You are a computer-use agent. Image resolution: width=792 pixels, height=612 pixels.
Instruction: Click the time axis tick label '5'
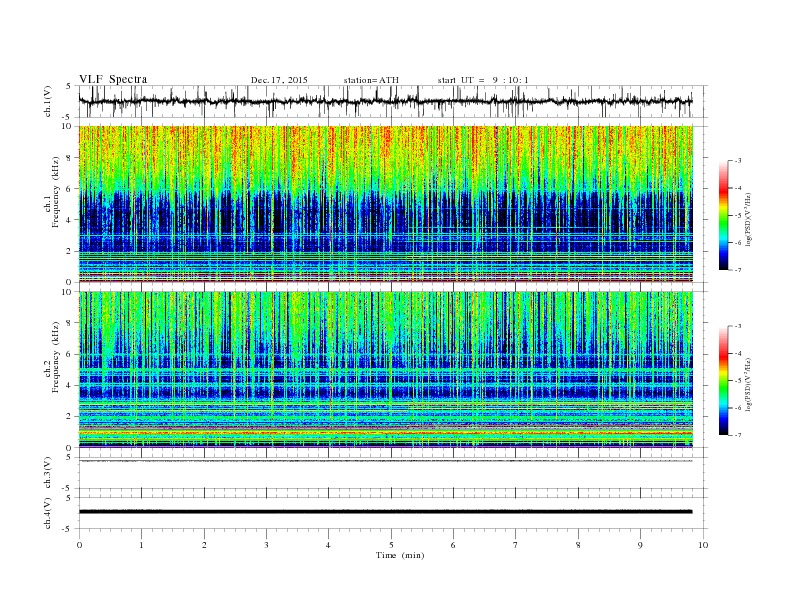391,545
